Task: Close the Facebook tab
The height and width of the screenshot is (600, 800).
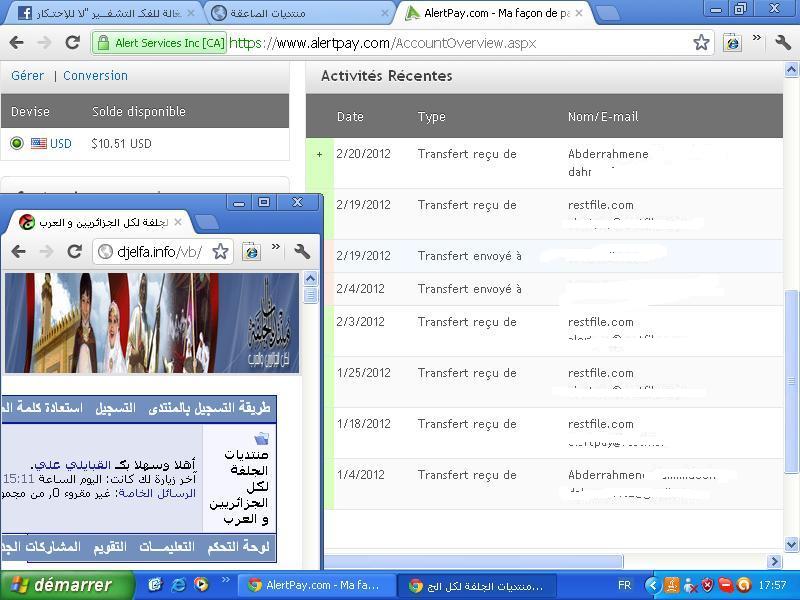Action: [191, 13]
